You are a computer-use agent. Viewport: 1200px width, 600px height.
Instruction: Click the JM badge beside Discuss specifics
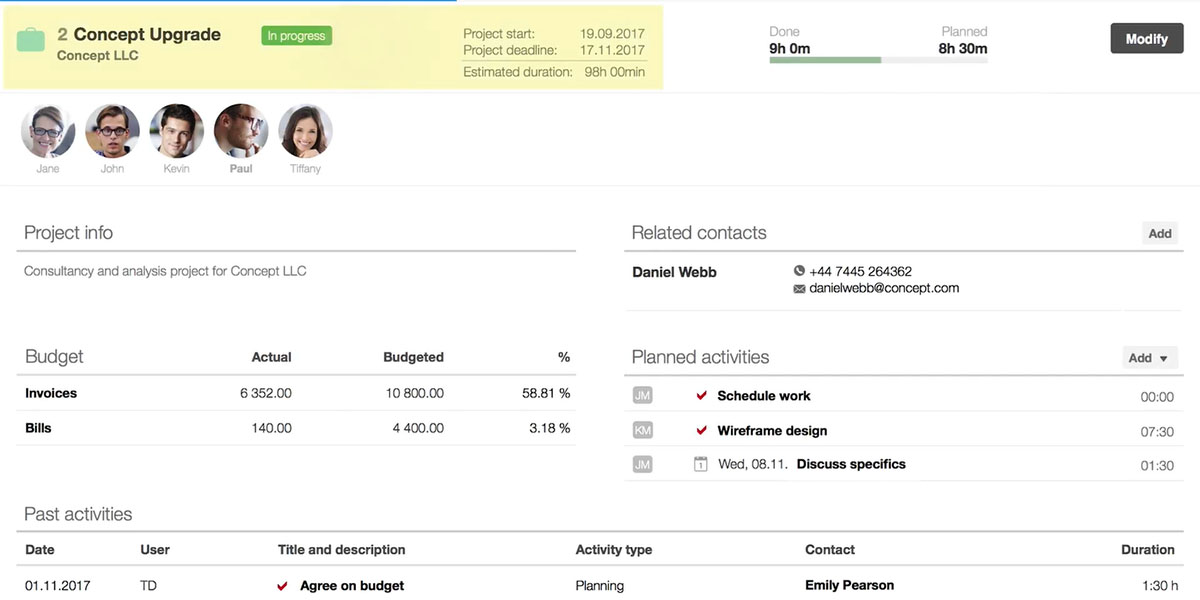642,464
